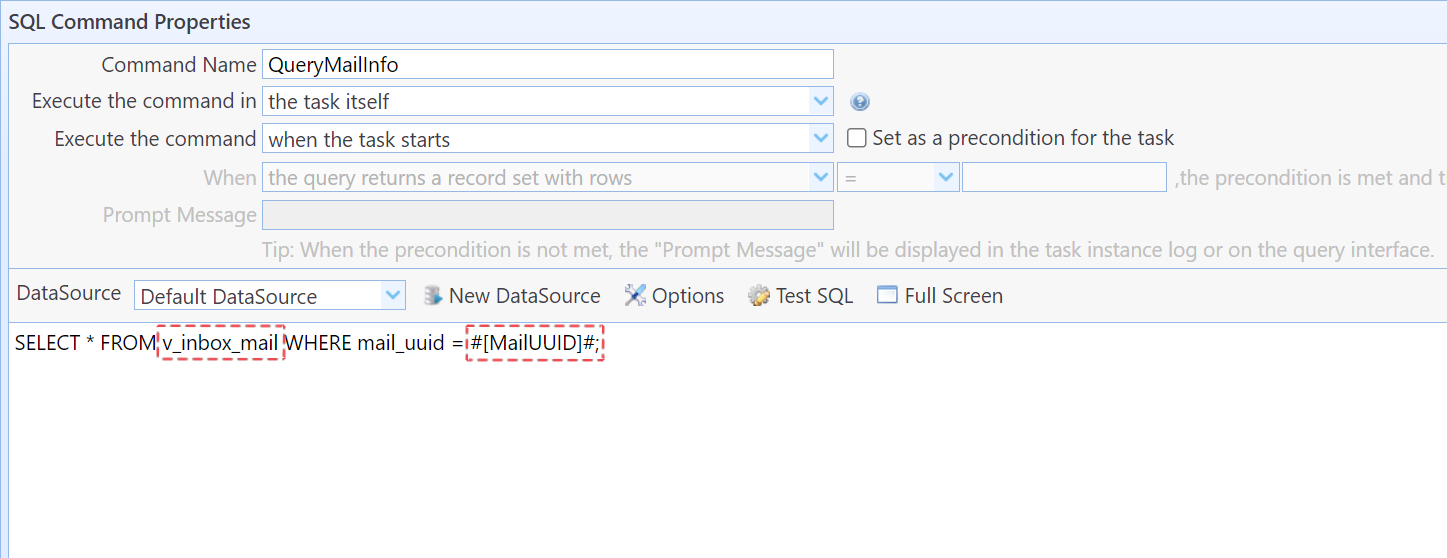The width and height of the screenshot is (1447, 558).
Task: Click the Command Name field with QueryMailInfo
Action: click(x=547, y=65)
